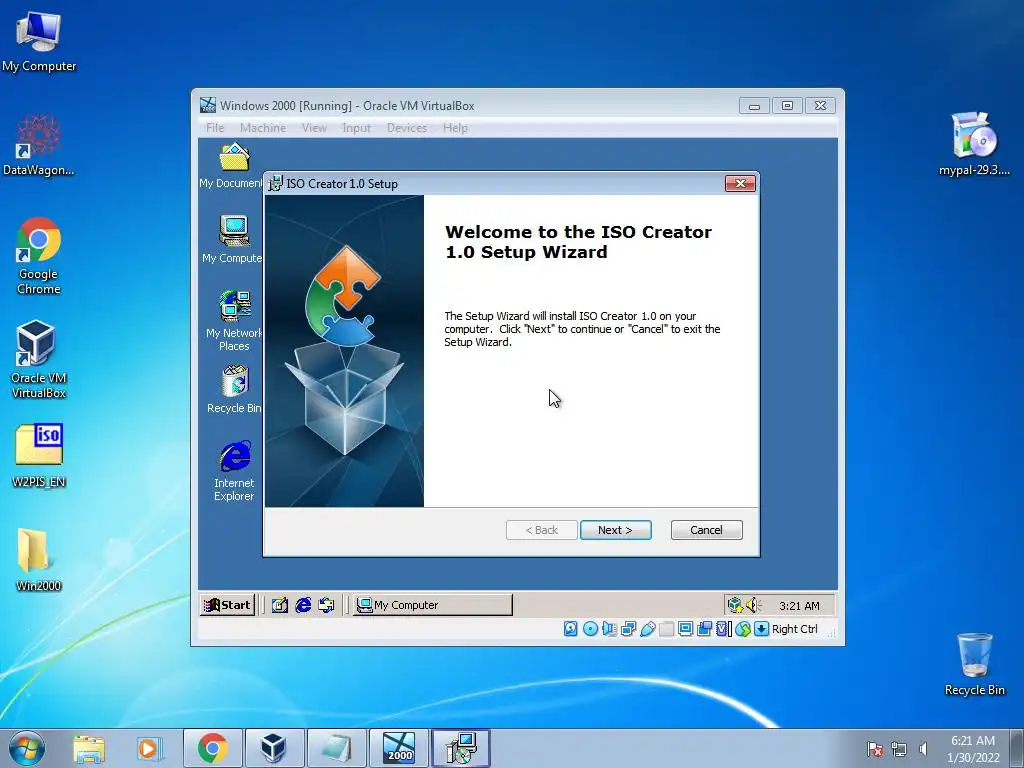Click VirtualBox optical disk indicator
Viewport: 1024px width, 768px height.
pos(590,629)
